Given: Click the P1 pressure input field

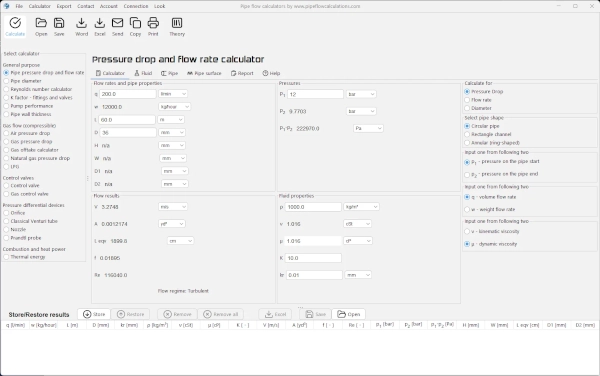Looking at the screenshot, I should tap(315, 94).
